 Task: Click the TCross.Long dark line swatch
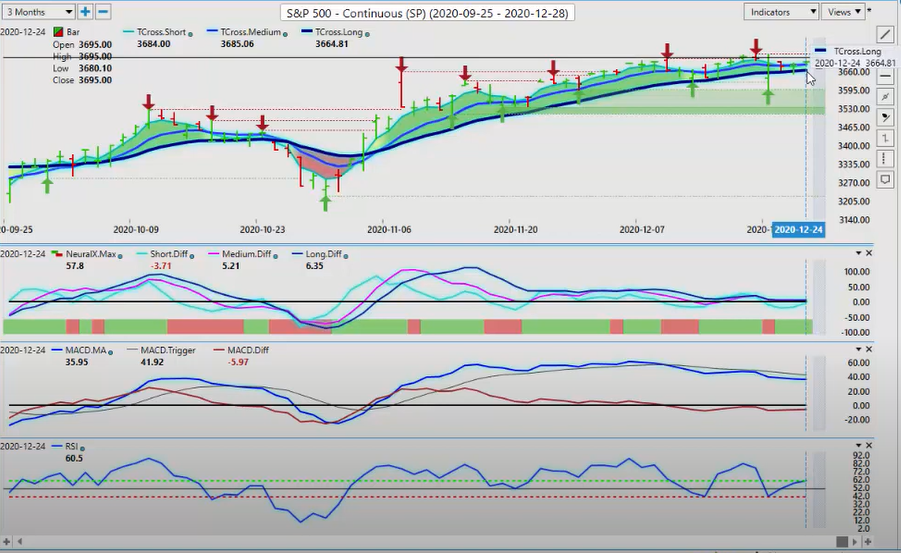click(x=307, y=32)
